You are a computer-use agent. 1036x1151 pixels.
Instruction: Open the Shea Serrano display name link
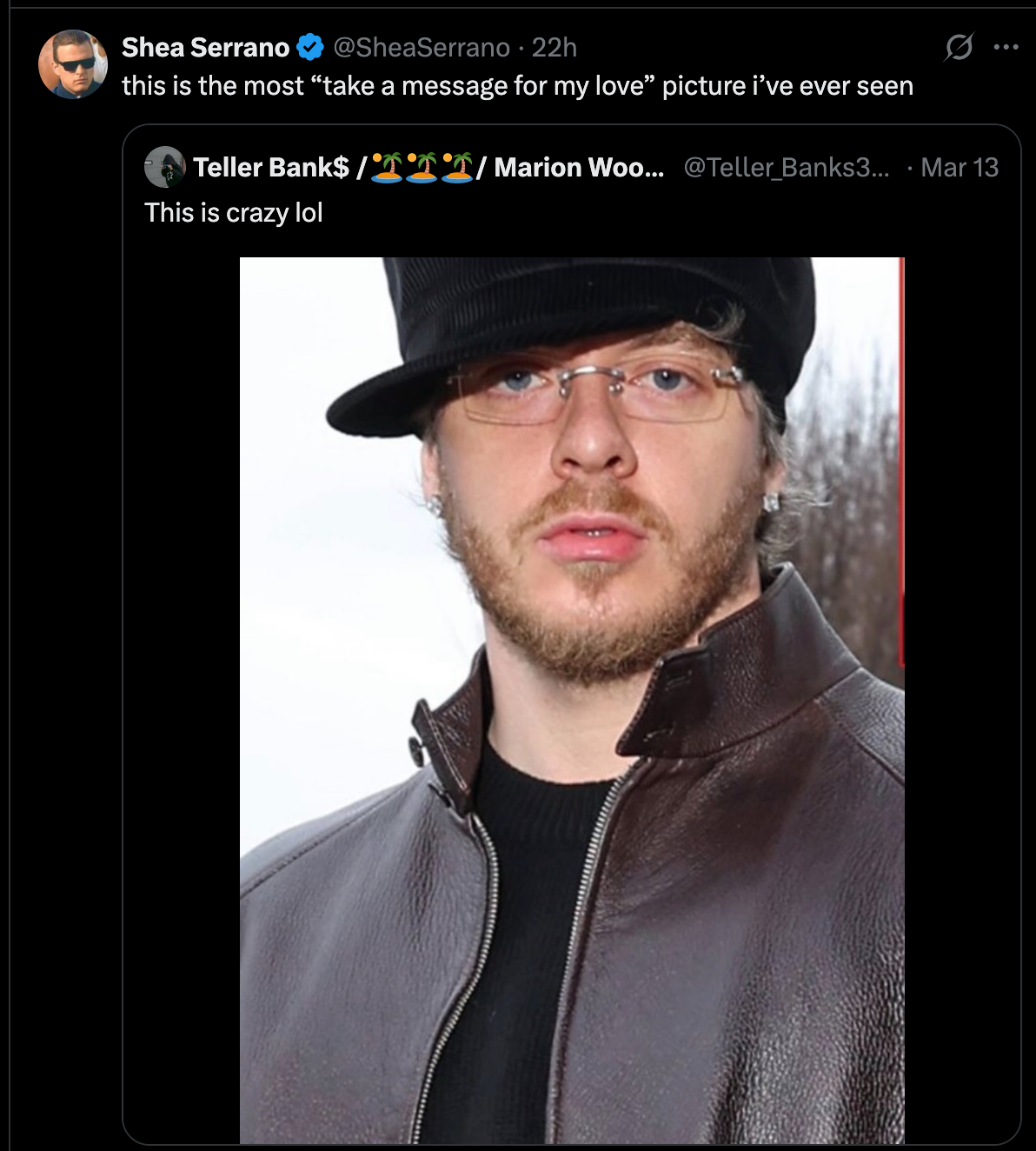coord(205,47)
